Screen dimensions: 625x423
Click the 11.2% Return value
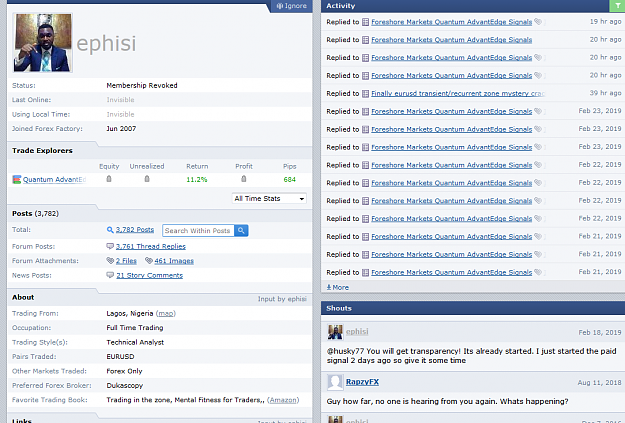point(197,180)
